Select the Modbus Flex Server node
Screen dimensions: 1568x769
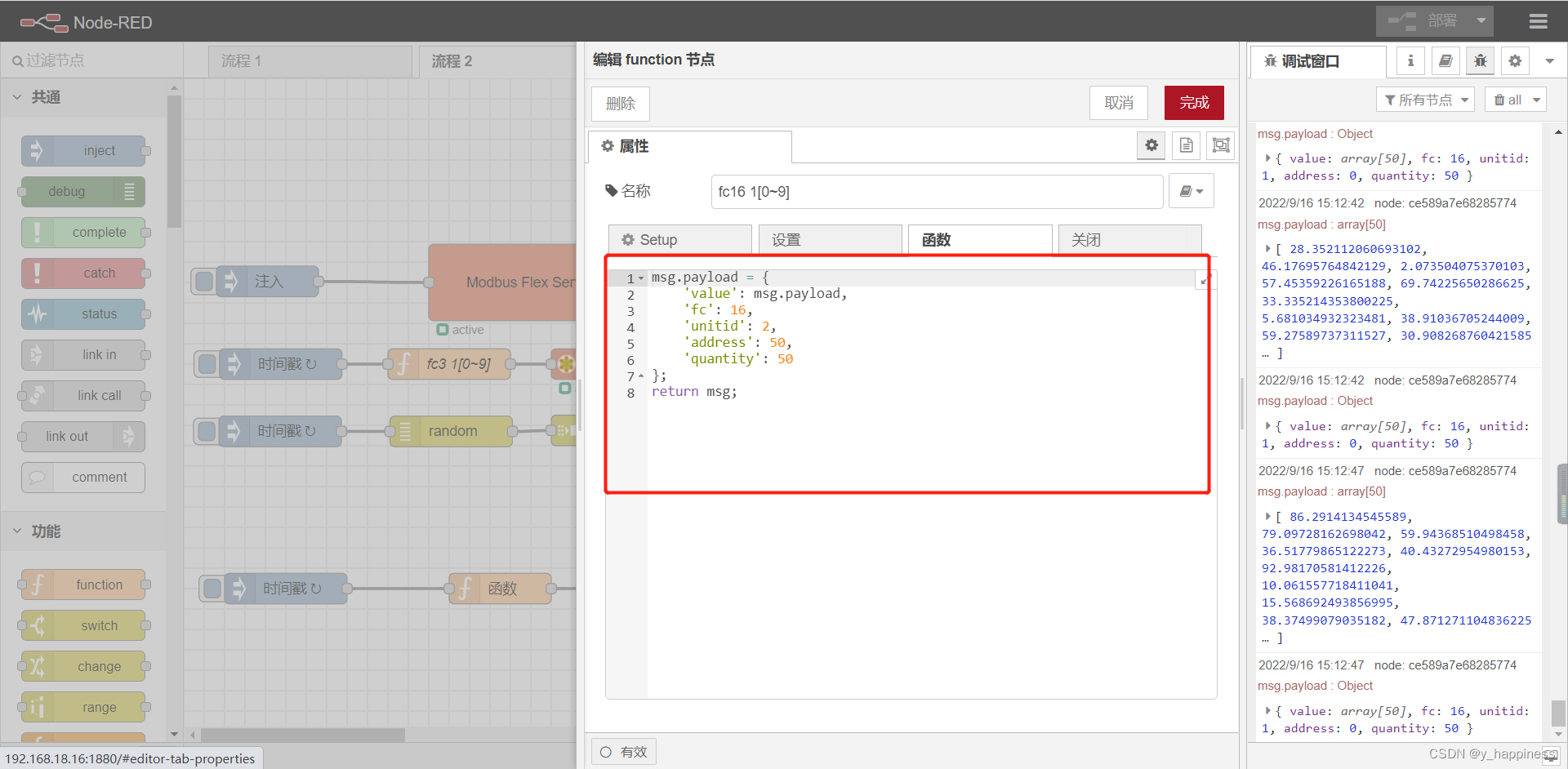[x=502, y=282]
